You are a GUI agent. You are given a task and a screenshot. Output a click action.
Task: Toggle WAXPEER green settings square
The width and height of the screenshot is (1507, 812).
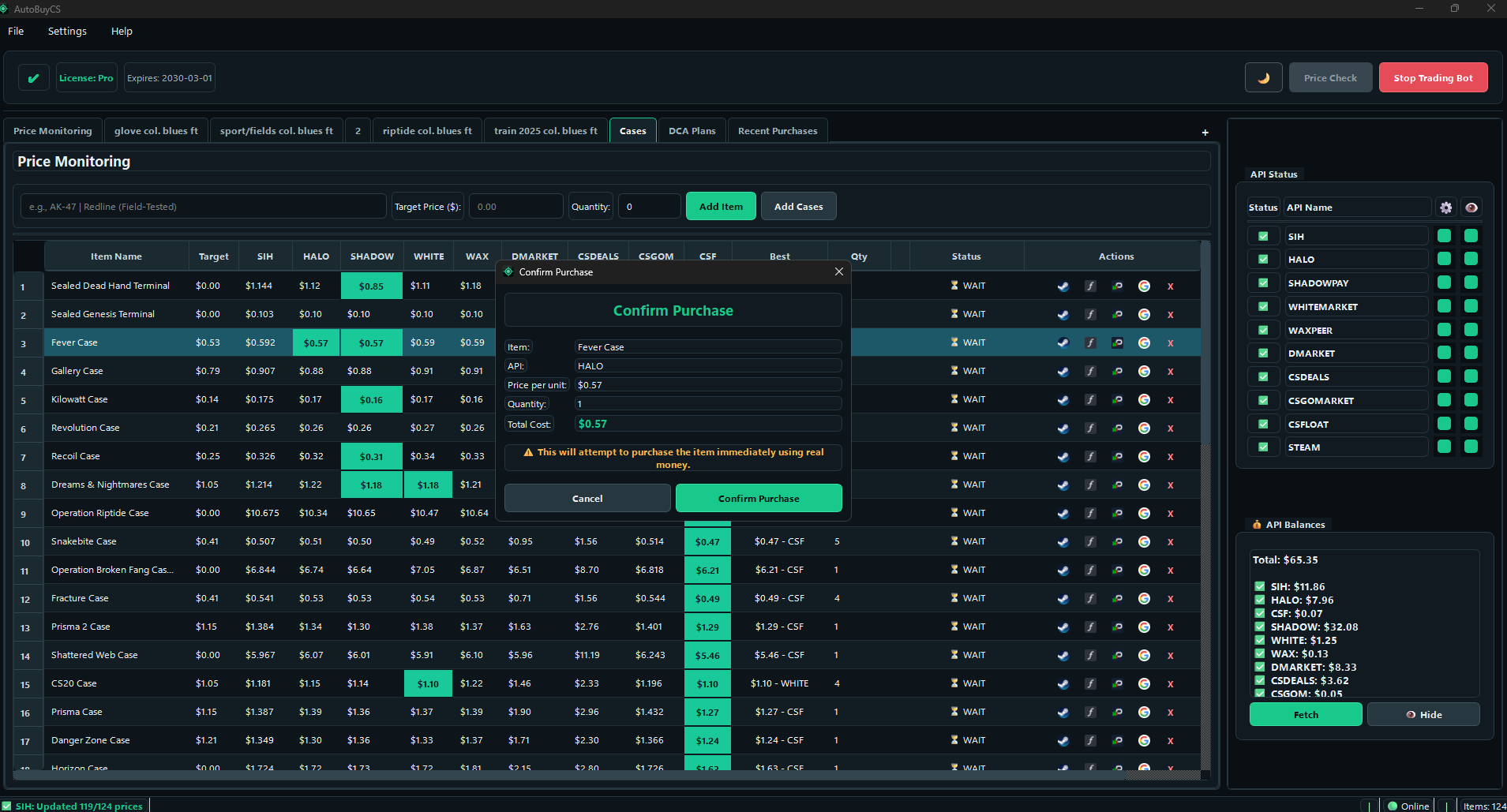point(1445,329)
